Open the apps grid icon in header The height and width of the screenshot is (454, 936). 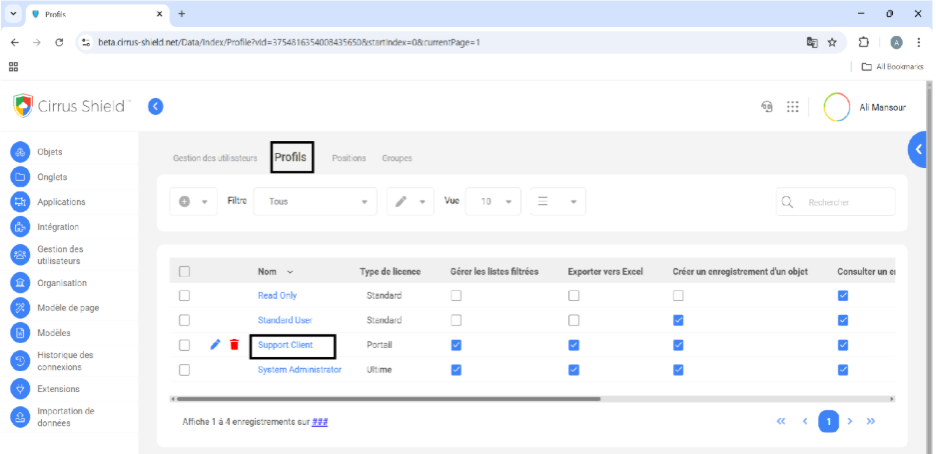point(793,107)
